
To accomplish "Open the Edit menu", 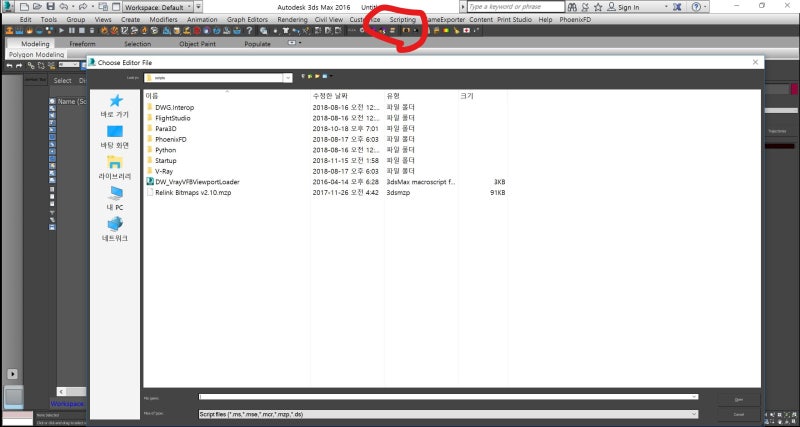I will pos(26,19).
